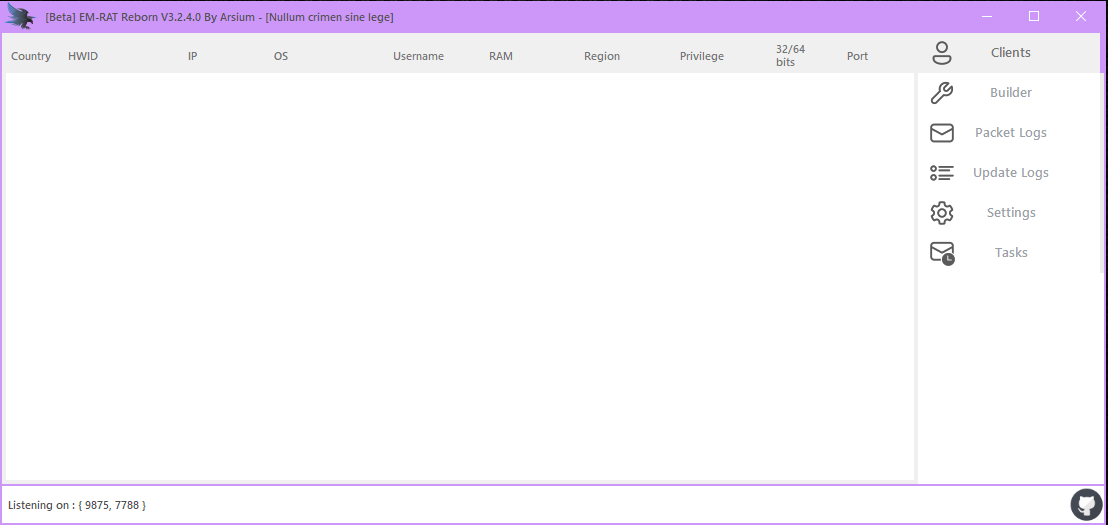The width and height of the screenshot is (1108, 525).
Task: Sort by the Country column header
Action: 31,57
